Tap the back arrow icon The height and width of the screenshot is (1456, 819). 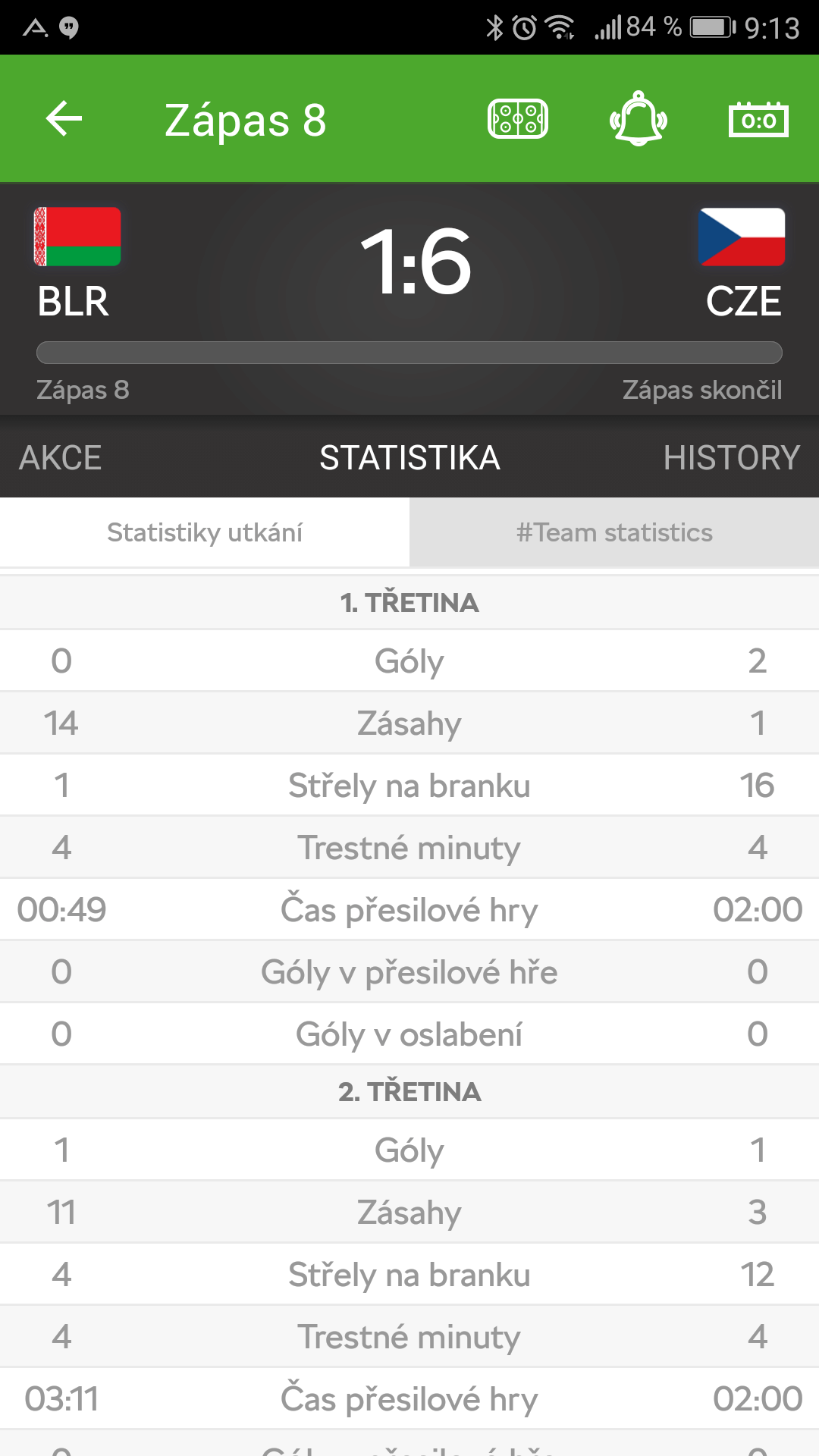64,119
